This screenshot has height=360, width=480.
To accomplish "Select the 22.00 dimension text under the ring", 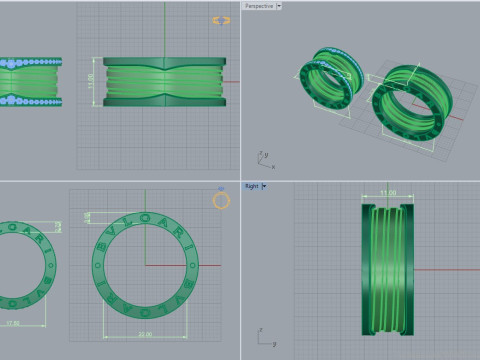I will (x=145, y=334).
